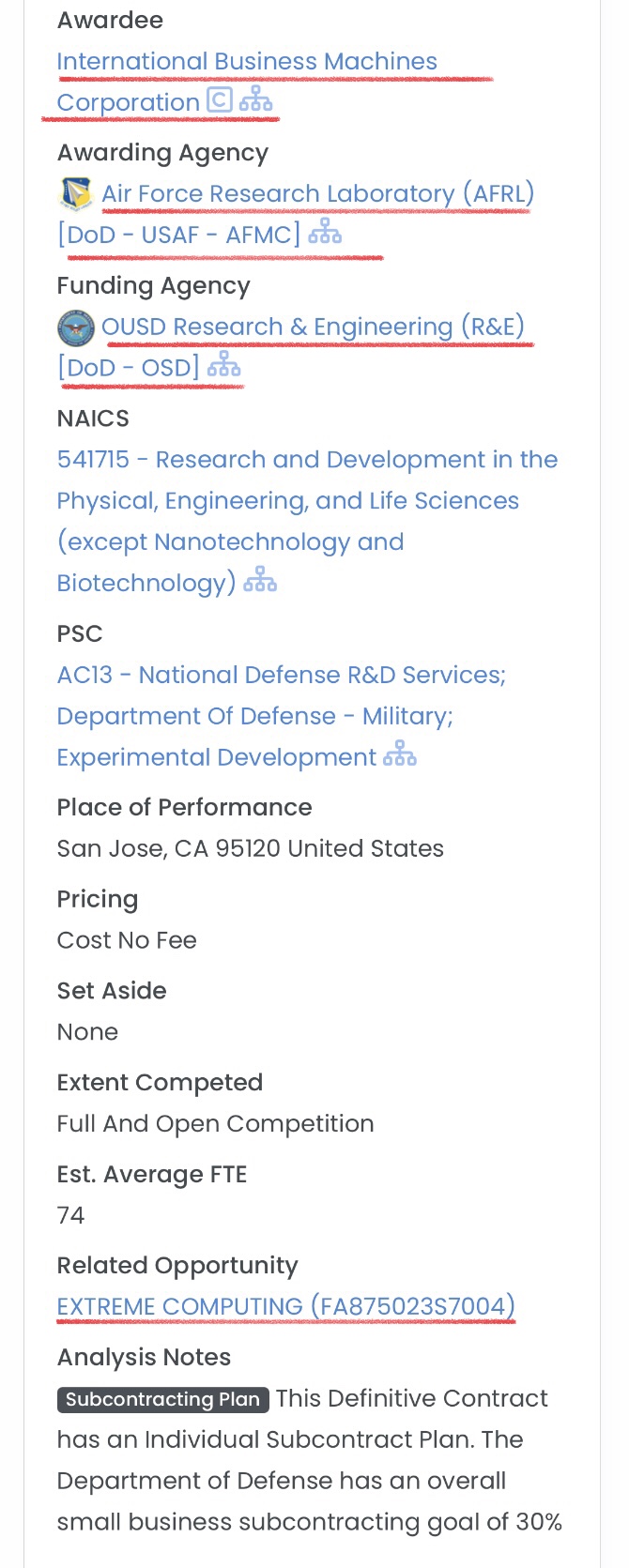Open PSC AC13 National Defense R&D link
The height and width of the screenshot is (1568, 629).
(281, 676)
